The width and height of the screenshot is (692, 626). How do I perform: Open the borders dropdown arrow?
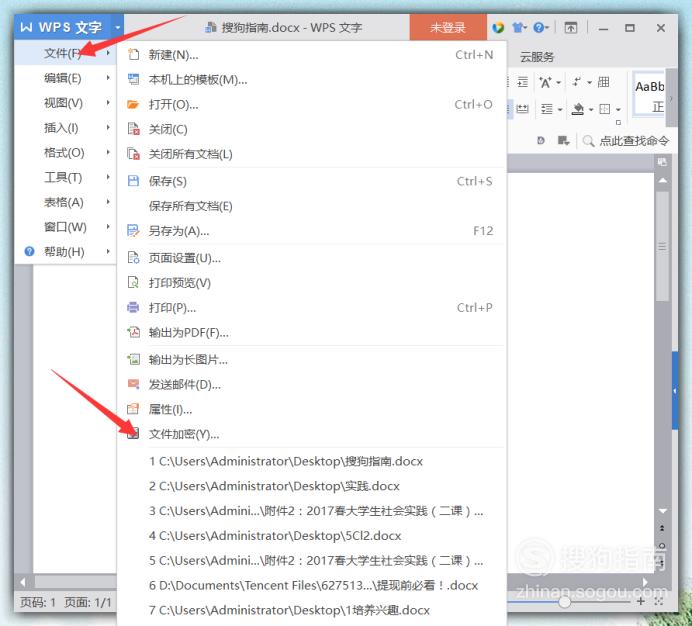pos(618,109)
